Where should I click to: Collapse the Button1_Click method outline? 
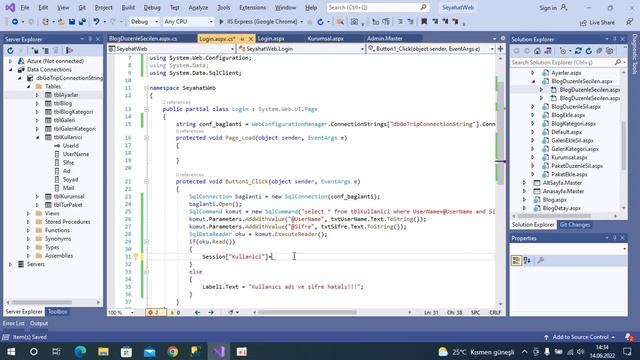[x=146, y=182]
